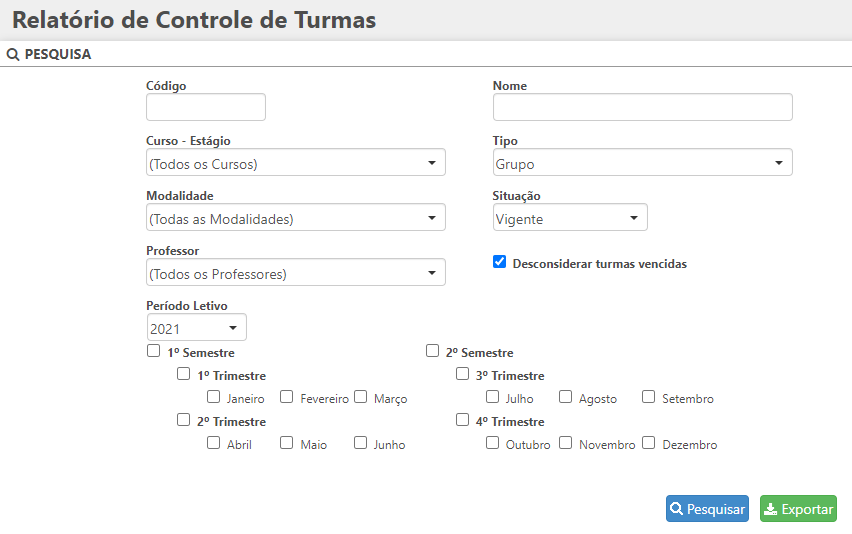The image size is (852, 534).
Task: Click the Código input field
Action: (x=206, y=107)
